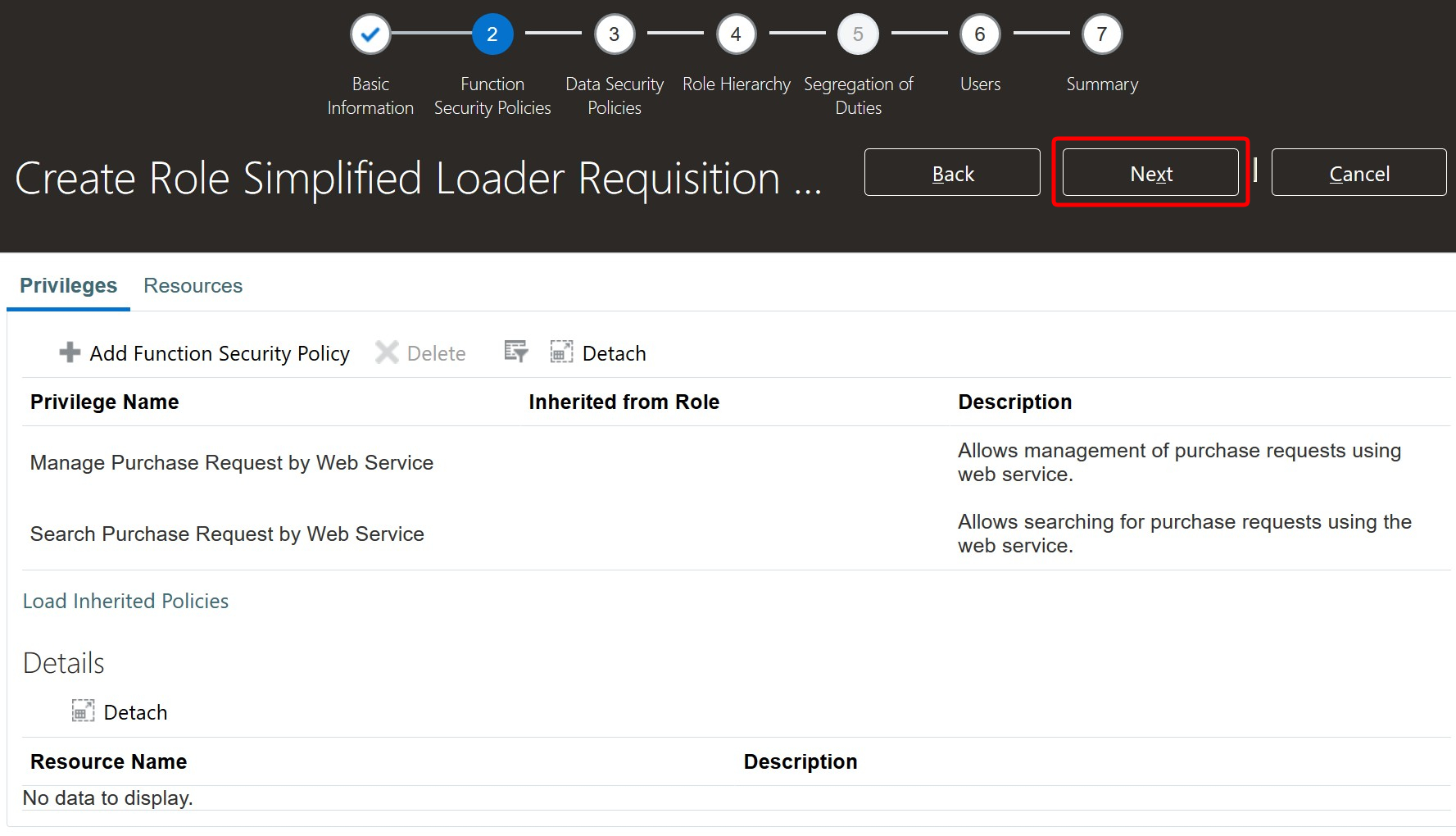The width and height of the screenshot is (1456, 836).
Task: Go to the Role Hierarchy step
Action: pyautogui.click(x=735, y=34)
